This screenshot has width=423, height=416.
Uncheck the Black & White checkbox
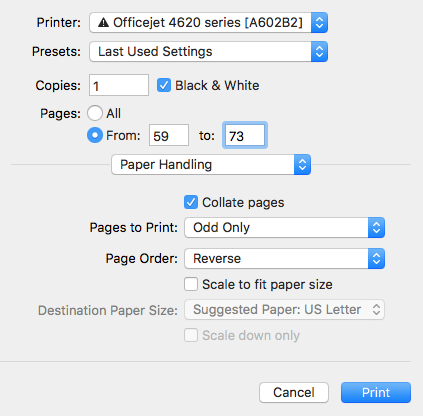164,85
